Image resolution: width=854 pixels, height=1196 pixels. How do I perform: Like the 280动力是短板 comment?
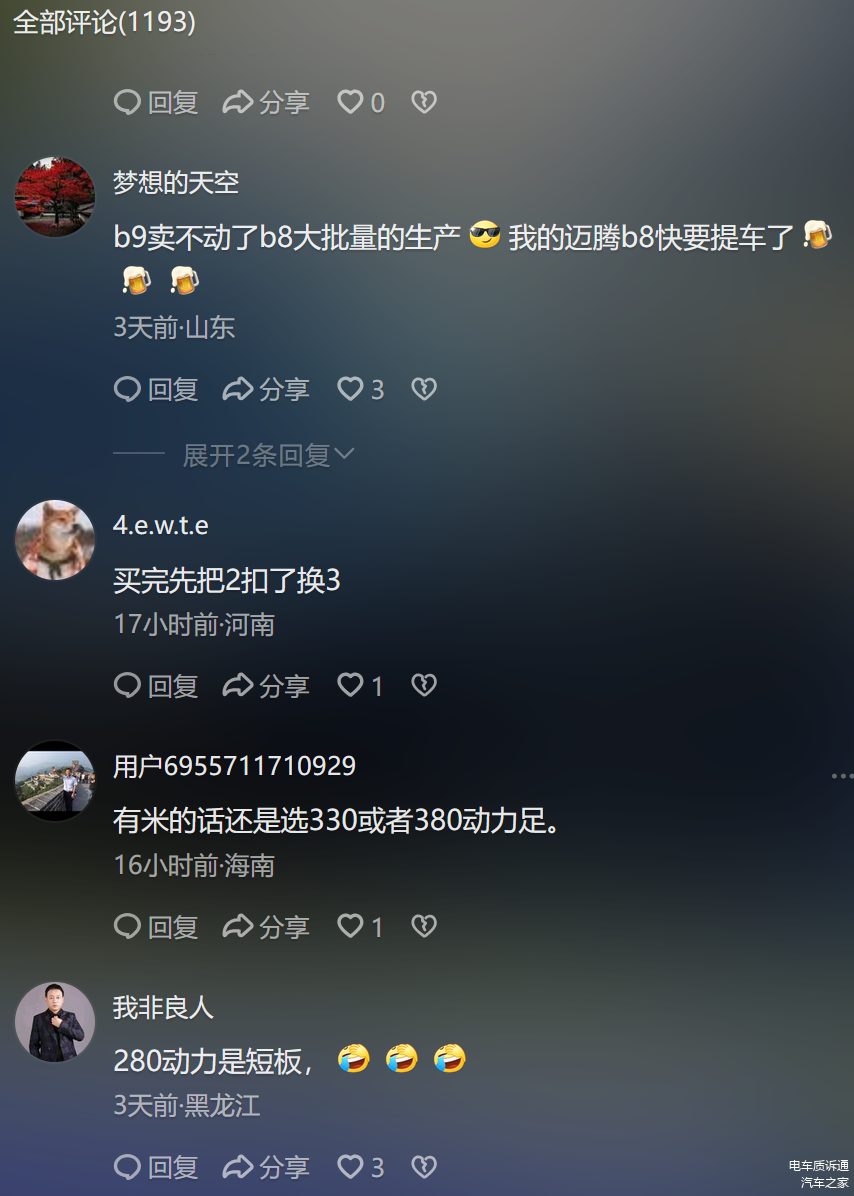click(x=361, y=1166)
